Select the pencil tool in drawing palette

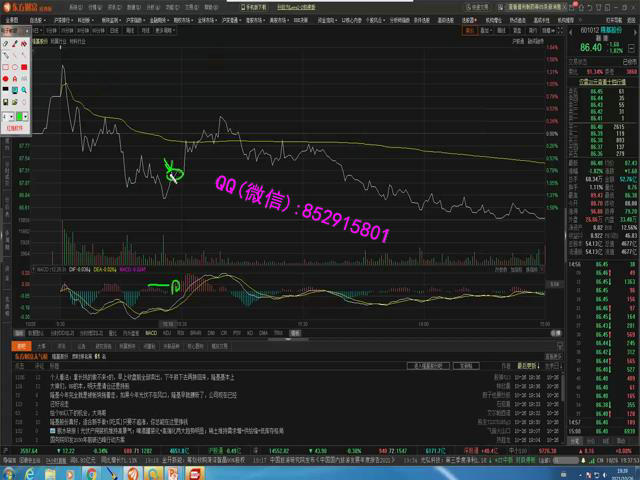click(x=7, y=43)
